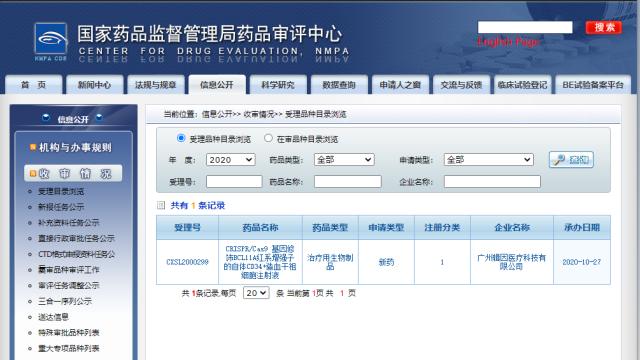Click the orange icon beside 收审情况

[33, 173]
